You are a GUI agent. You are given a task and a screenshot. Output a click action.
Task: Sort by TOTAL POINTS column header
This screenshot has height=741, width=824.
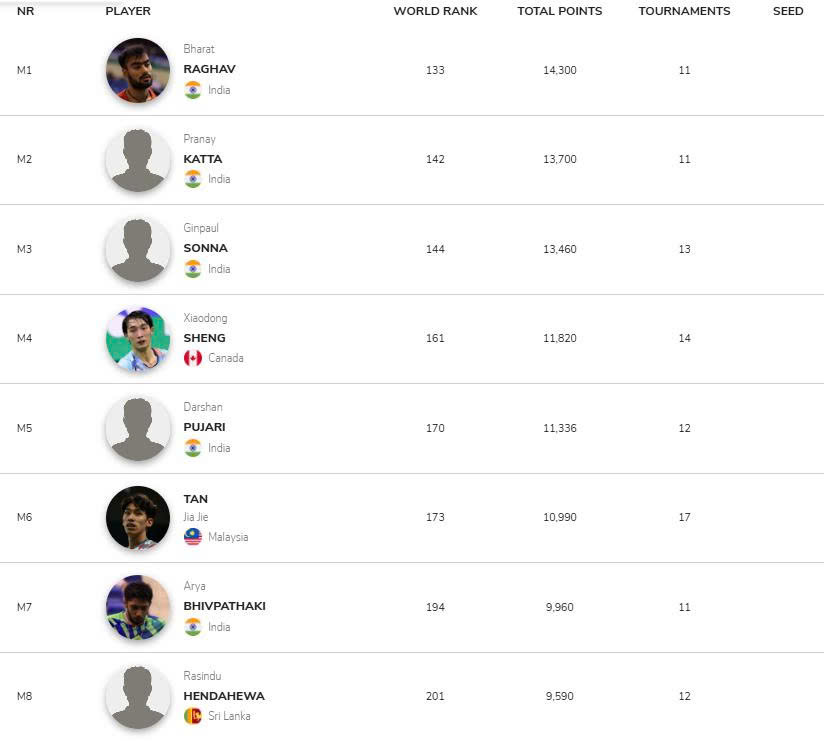pyautogui.click(x=560, y=11)
